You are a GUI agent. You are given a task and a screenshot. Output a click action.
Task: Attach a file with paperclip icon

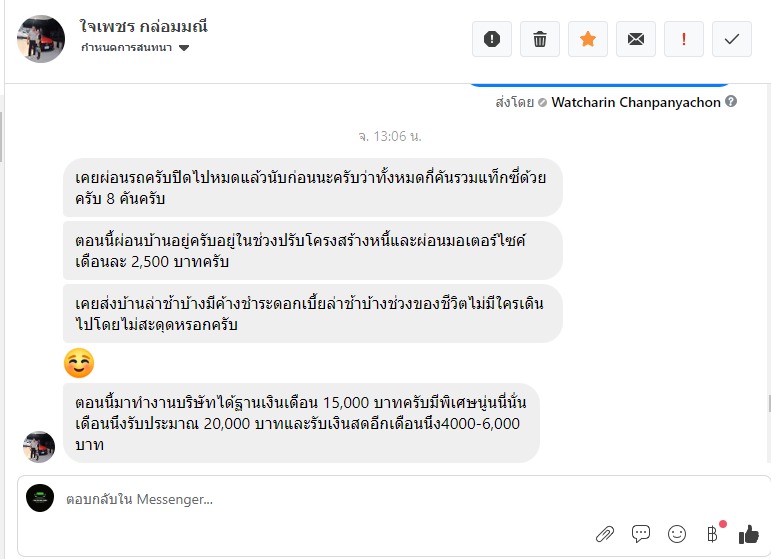coord(604,534)
